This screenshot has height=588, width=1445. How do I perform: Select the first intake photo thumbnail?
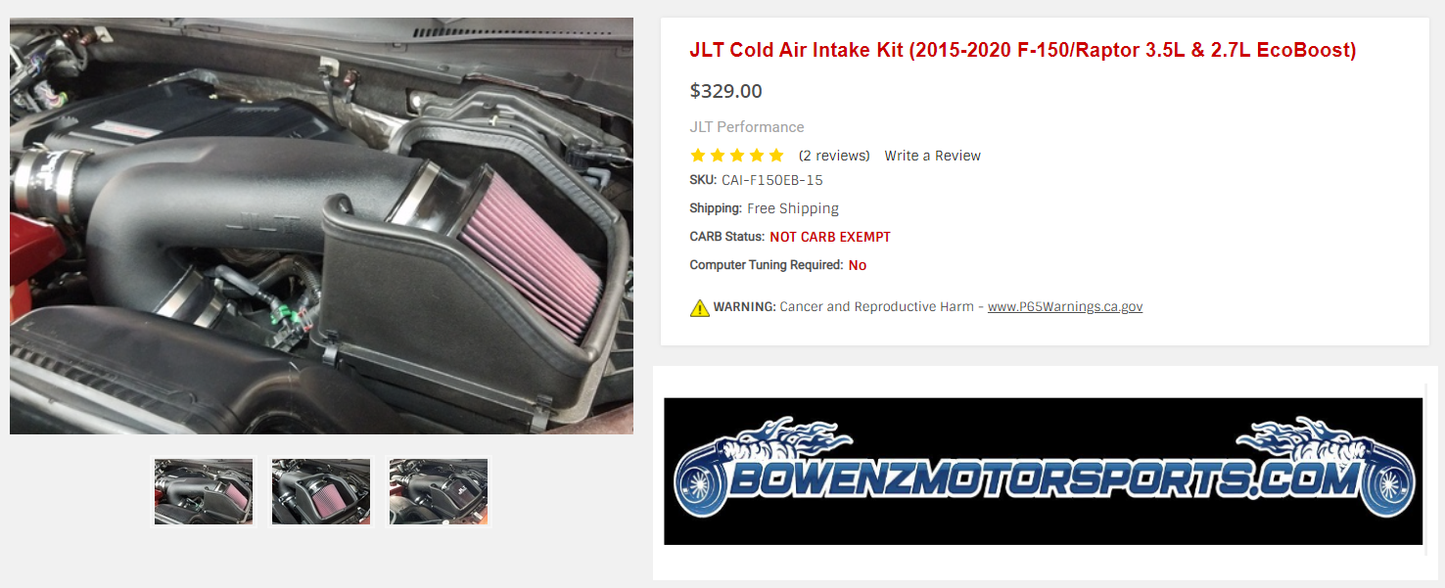point(203,491)
